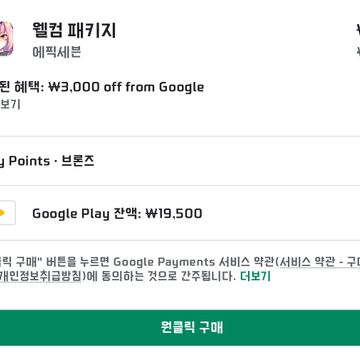Viewport: 360px width, 360px height.
Task: Open the ₩3,000 off from Google benefit
Action: tap(126, 87)
